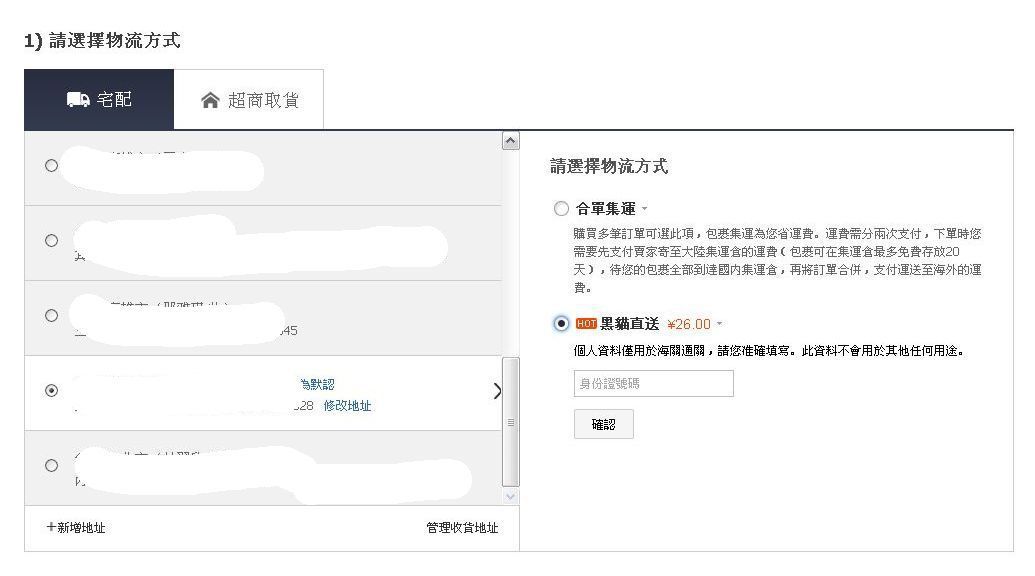Click the HOT badge next to 黑貓直送
Image resolution: width=1035 pixels, height=576 pixels.
click(586, 324)
